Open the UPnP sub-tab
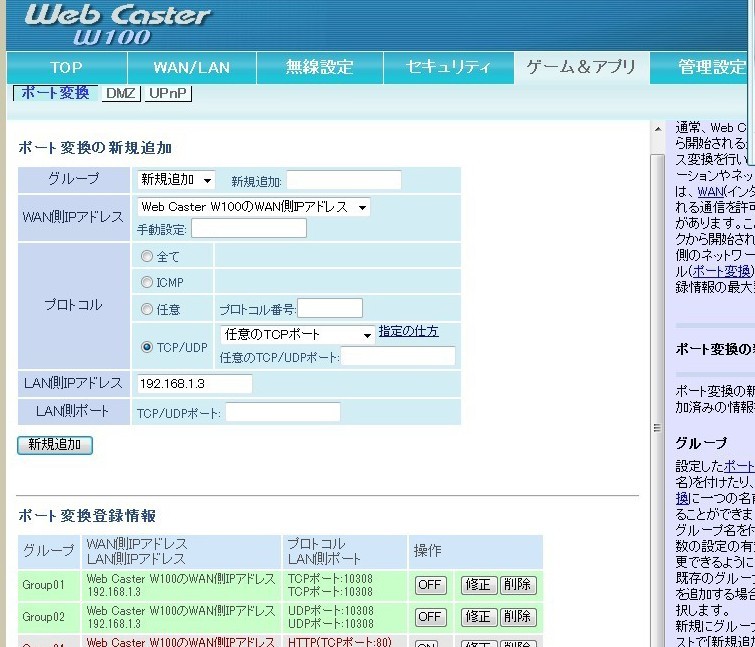The height and width of the screenshot is (647, 755). pos(168,93)
